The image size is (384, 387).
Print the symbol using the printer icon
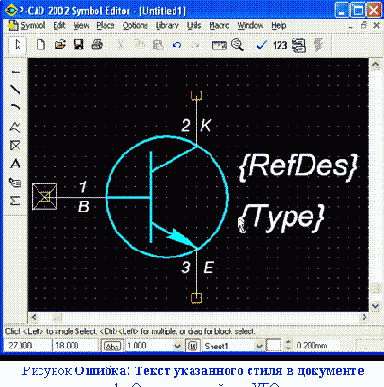[97, 45]
